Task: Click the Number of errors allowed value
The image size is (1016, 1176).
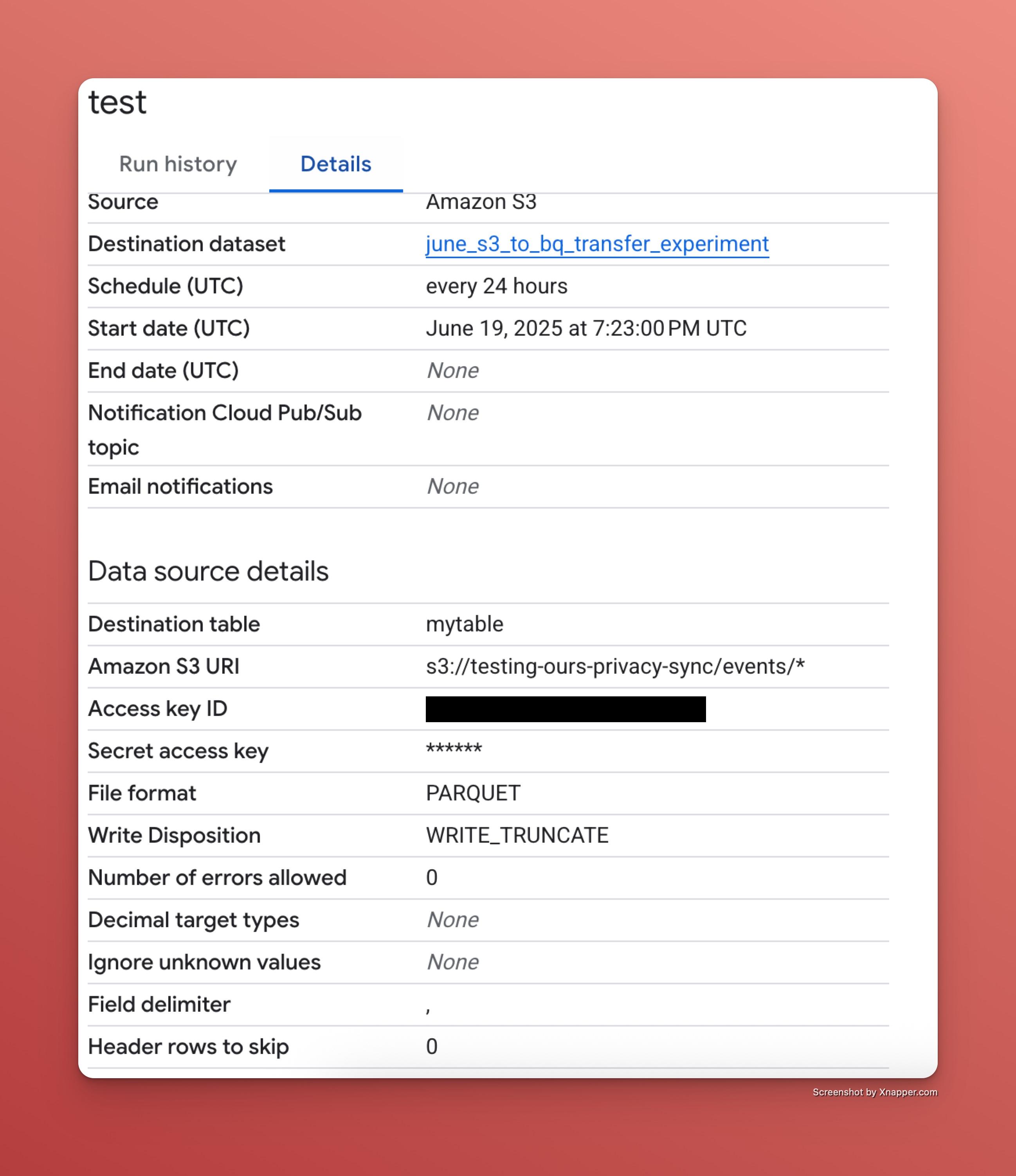Action: [x=432, y=878]
